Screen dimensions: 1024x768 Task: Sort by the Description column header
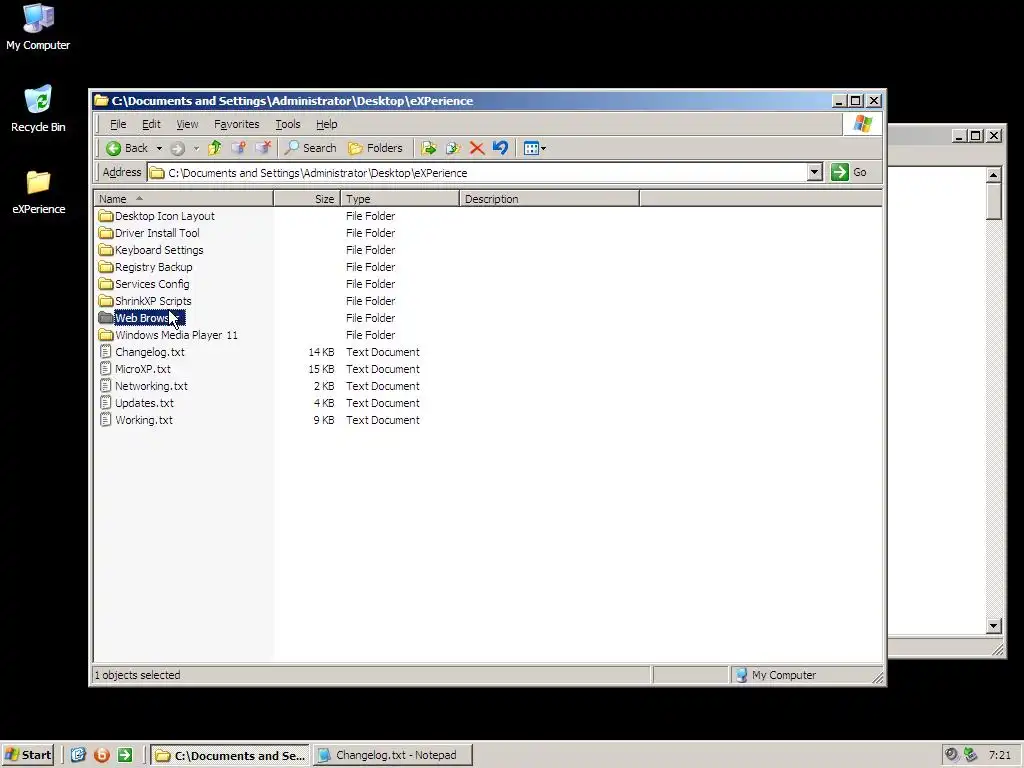point(549,199)
